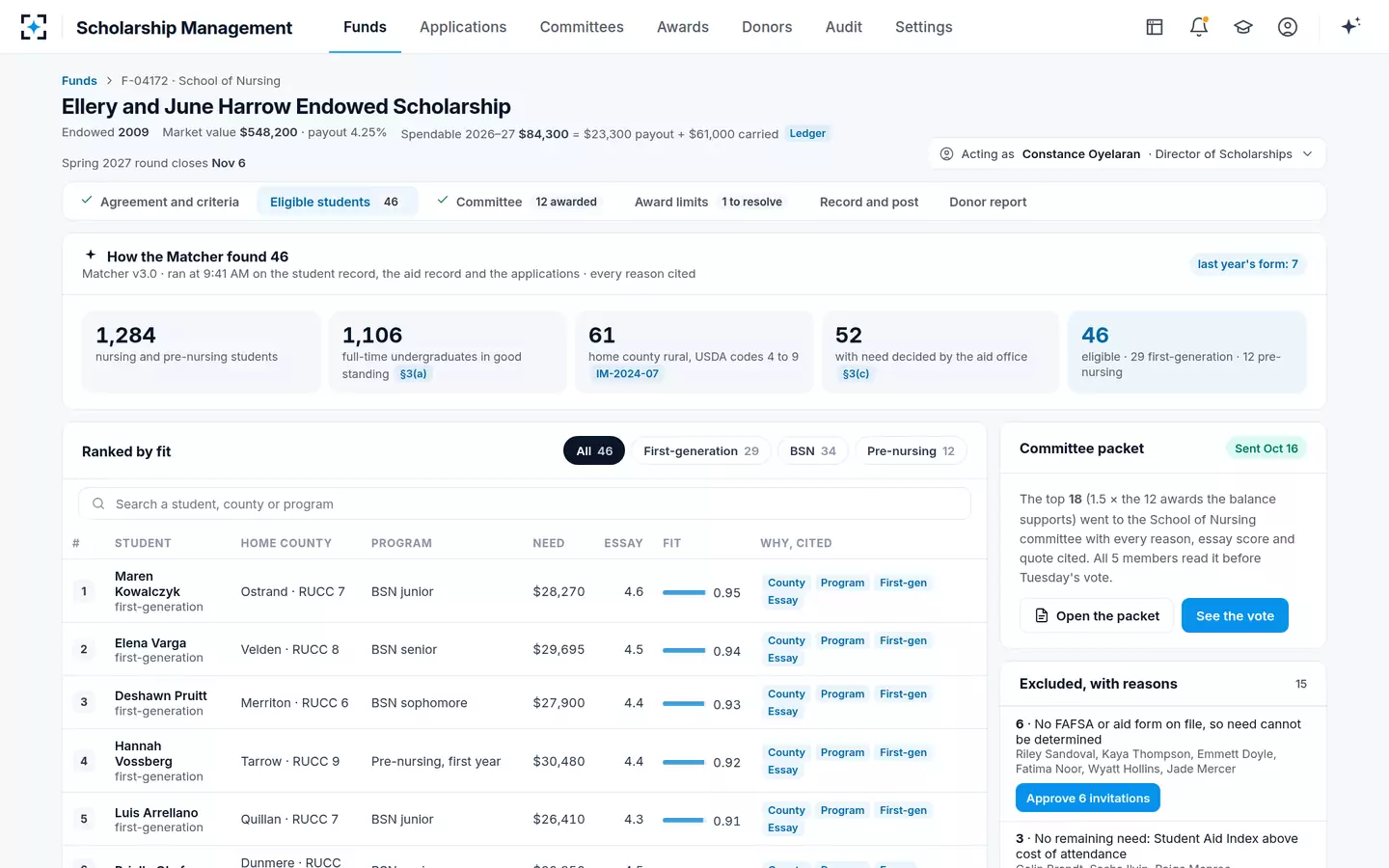Select the All 46 filter chip
This screenshot has width=1389, height=868.
pyautogui.click(x=594, y=450)
